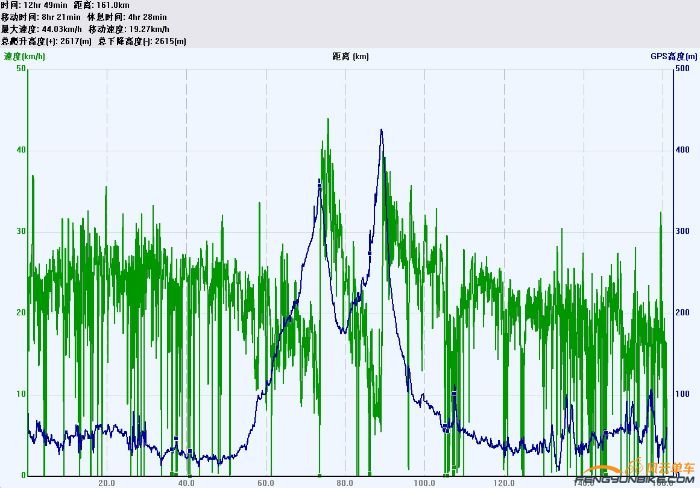Click the 10 tick on left speed axis
The height and width of the screenshot is (488, 700).
[x=21, y=394]
